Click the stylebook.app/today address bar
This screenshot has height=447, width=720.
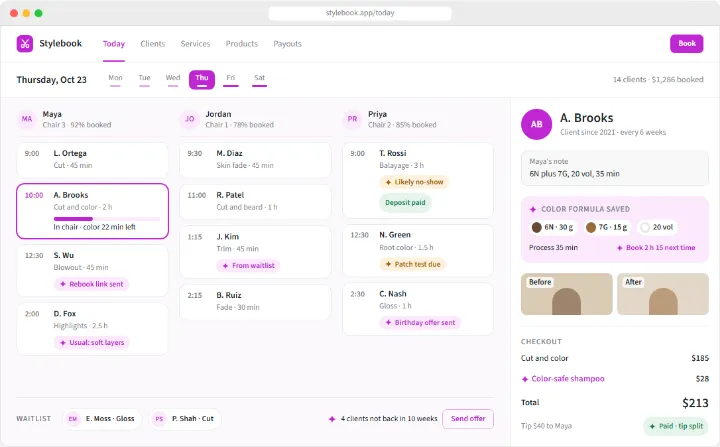point(360,13)
